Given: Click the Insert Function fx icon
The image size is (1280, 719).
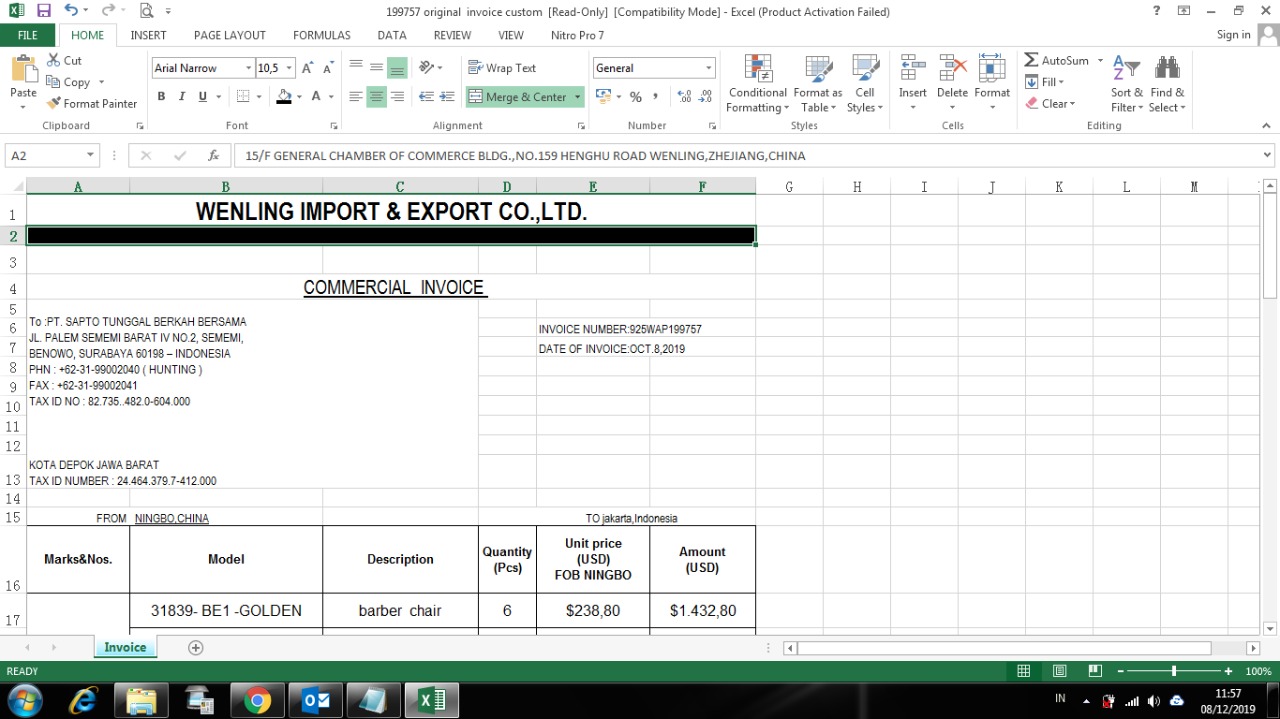Looking at the screenshot, I should 213,156.
